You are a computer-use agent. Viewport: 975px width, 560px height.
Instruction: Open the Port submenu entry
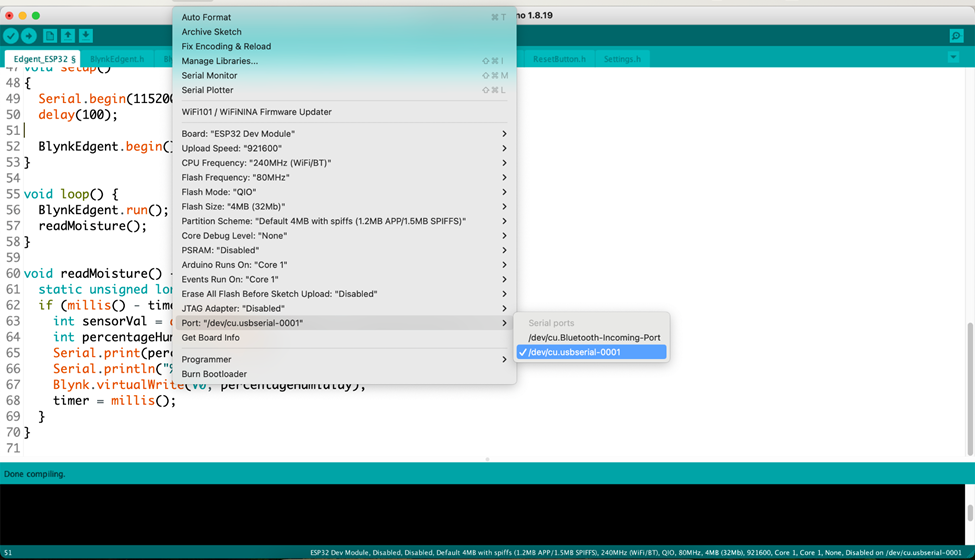(344, 323)
